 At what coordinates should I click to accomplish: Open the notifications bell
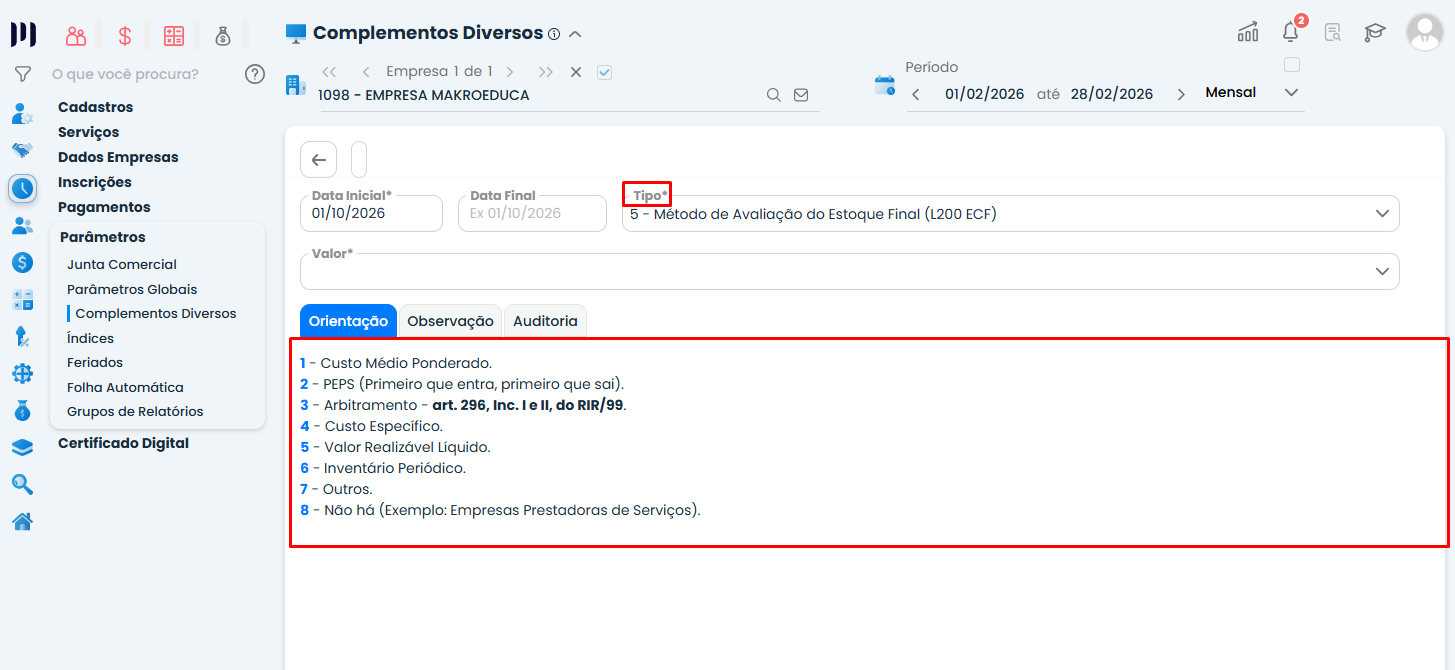coord(1291,32)
